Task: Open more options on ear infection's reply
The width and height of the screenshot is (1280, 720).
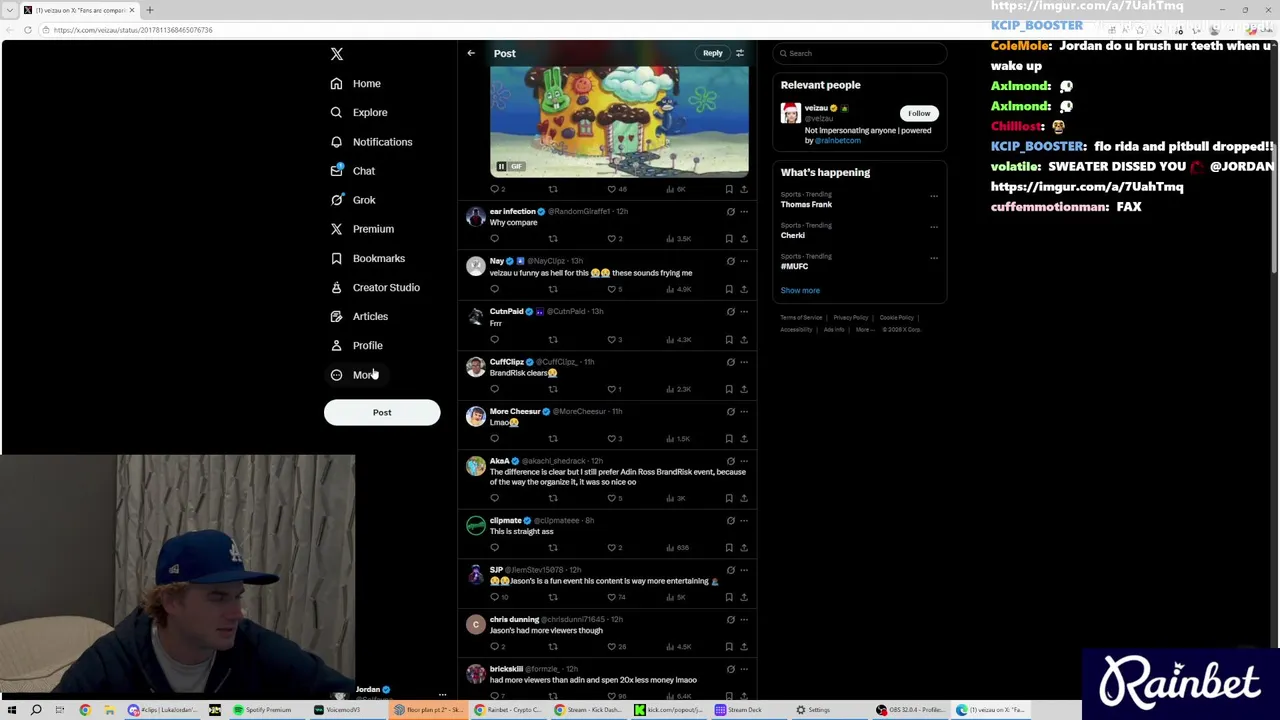Action: (744, 212)
